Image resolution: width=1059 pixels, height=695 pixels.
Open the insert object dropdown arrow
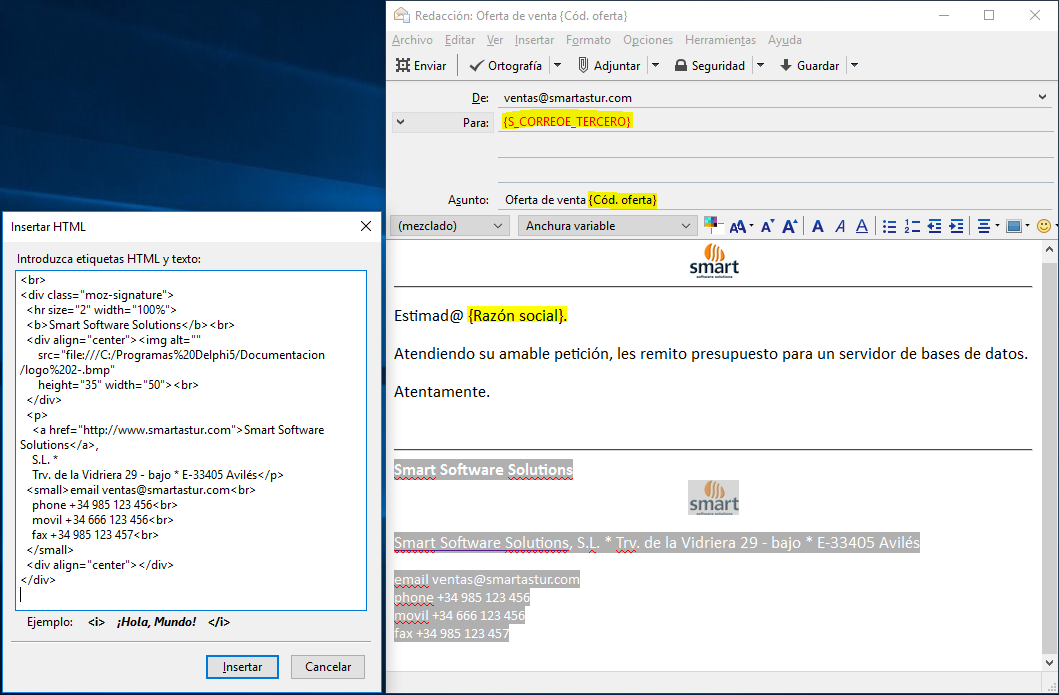1027,226
